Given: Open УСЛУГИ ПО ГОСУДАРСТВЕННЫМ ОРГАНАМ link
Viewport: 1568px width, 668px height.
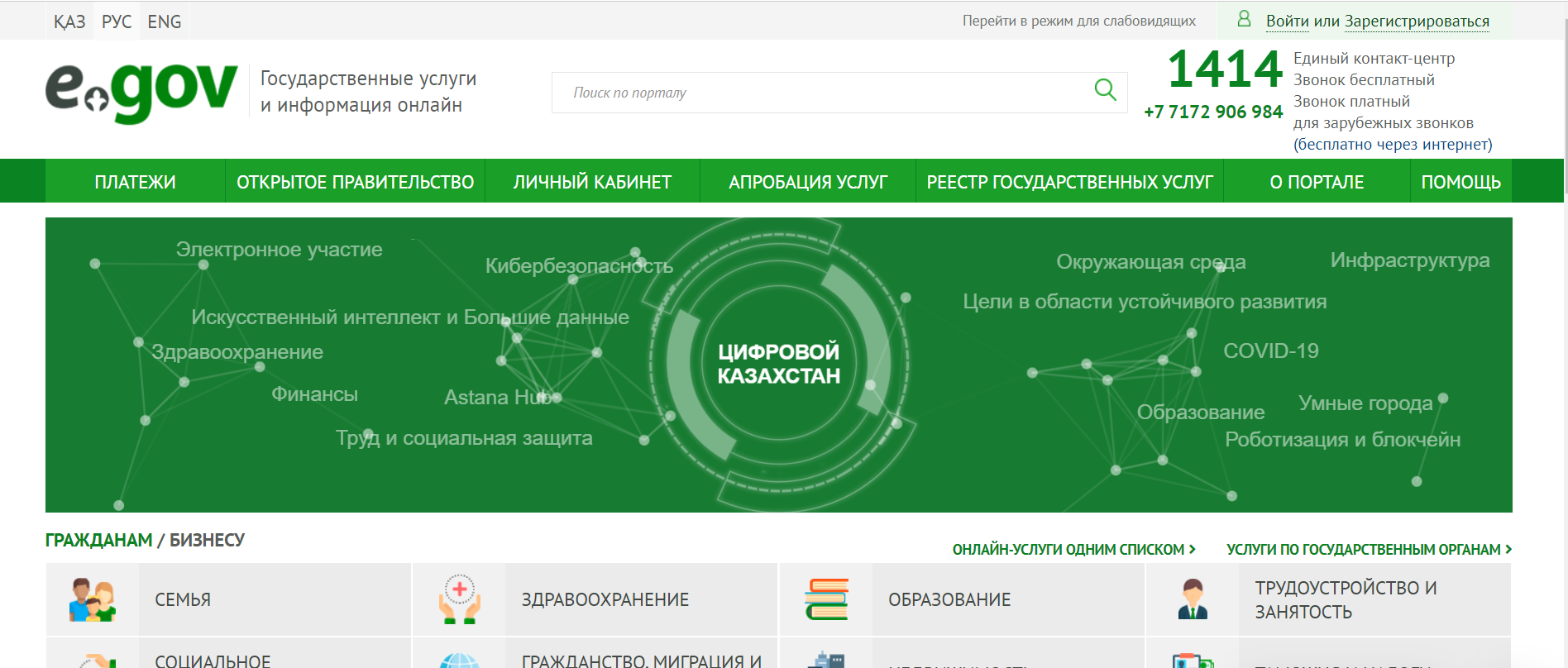Looking at the screenshot, I should pyautogui.click(x=1369, y=550).
